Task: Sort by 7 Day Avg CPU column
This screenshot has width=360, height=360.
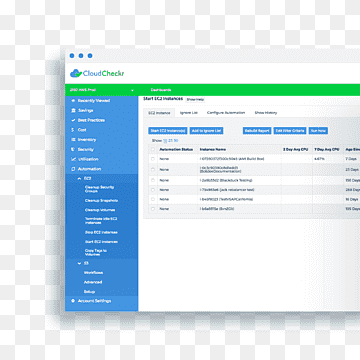Action: (x=327, y=149)
